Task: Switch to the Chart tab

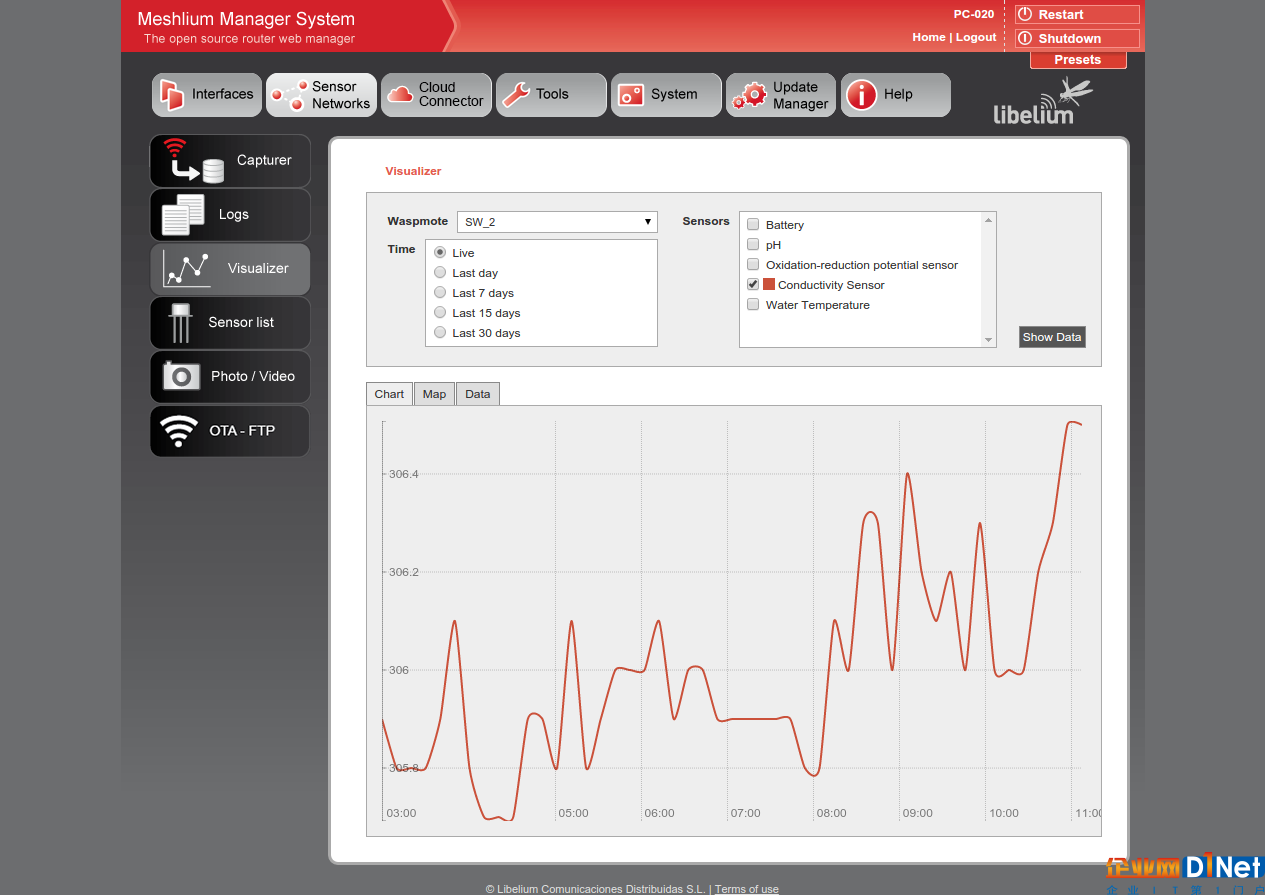Action: (x=389, y=394)
